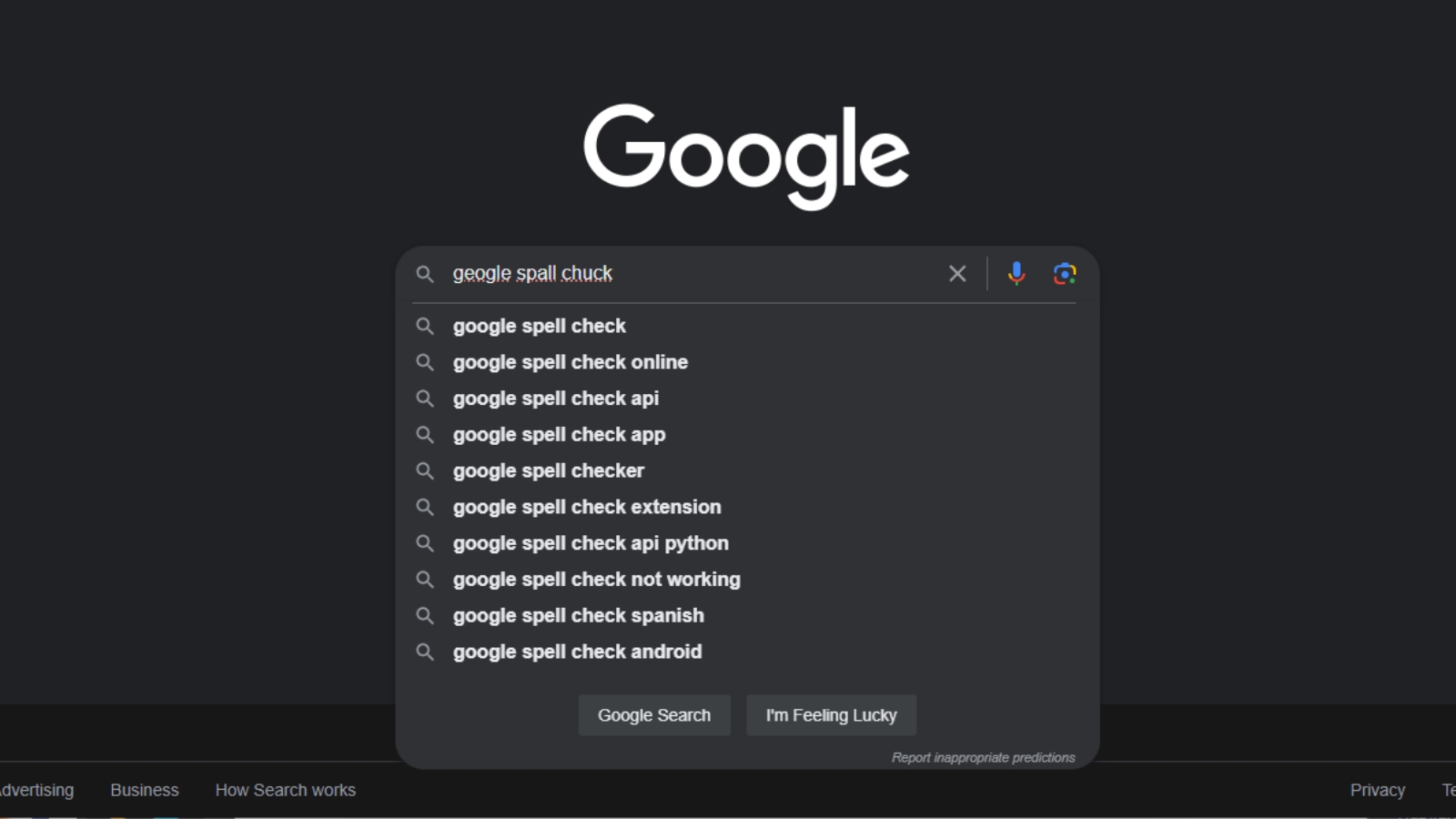This screenshot has height=819, width=1456.
Task: Select suggestion 'google spell check not working'
Action: (x=596, y=579)
